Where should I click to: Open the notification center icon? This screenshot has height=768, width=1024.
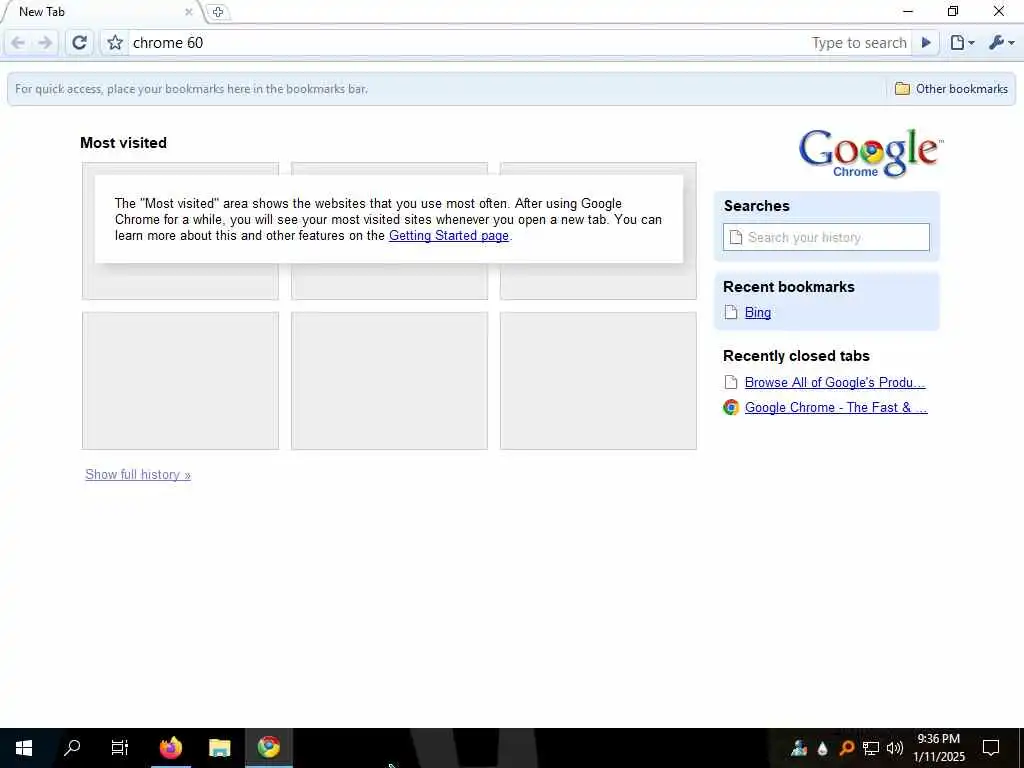tap(991, 748)
